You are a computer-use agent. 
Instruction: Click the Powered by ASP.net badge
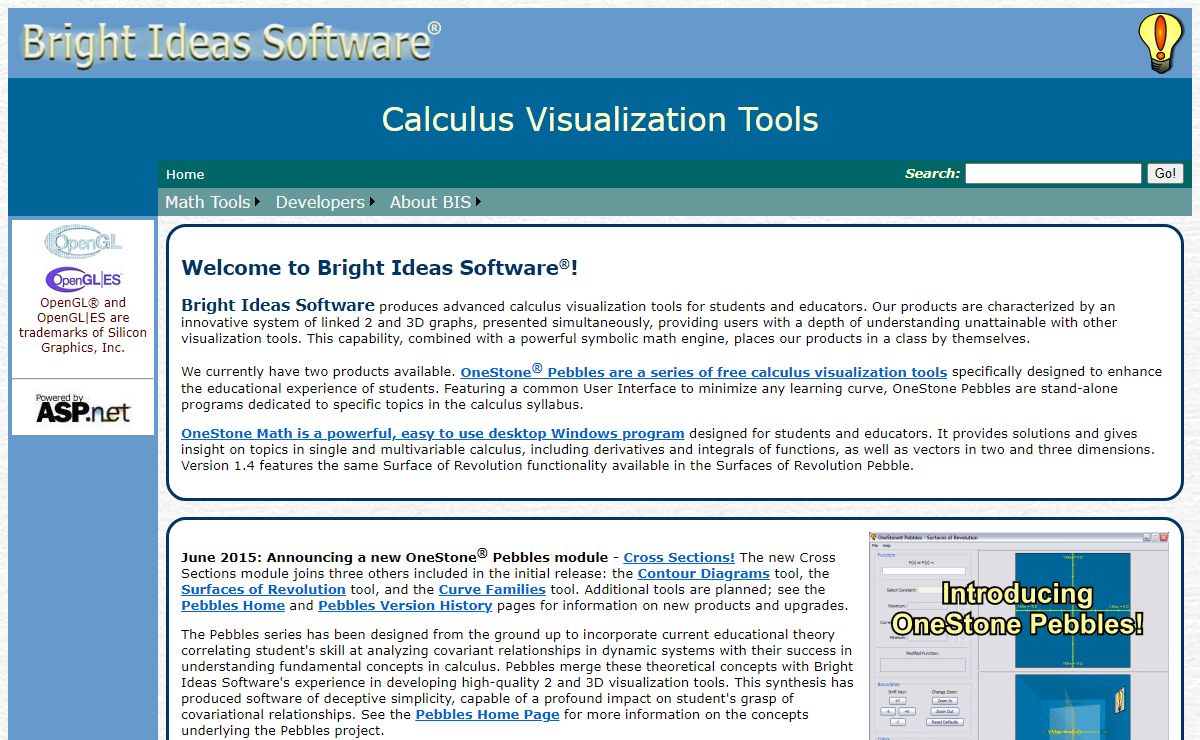83,407
